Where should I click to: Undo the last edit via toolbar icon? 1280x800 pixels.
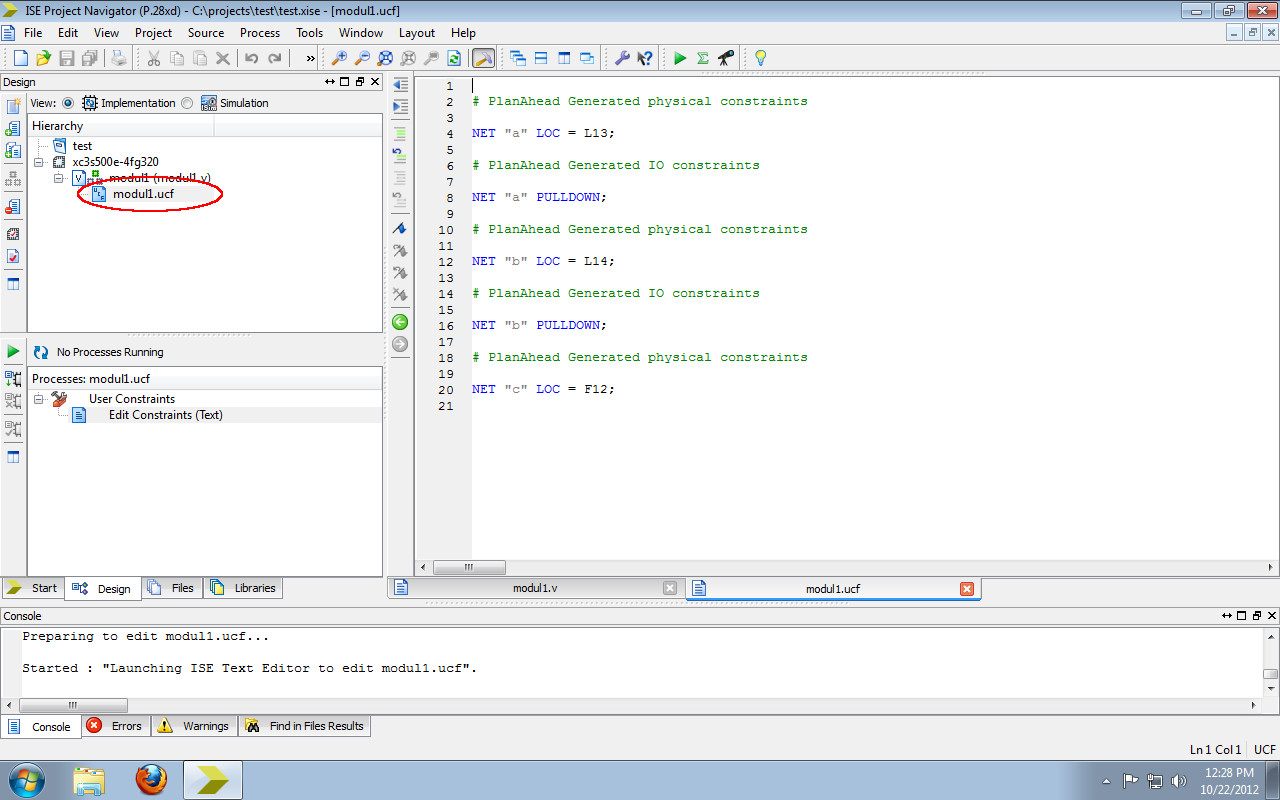click(x=251, y=57)
